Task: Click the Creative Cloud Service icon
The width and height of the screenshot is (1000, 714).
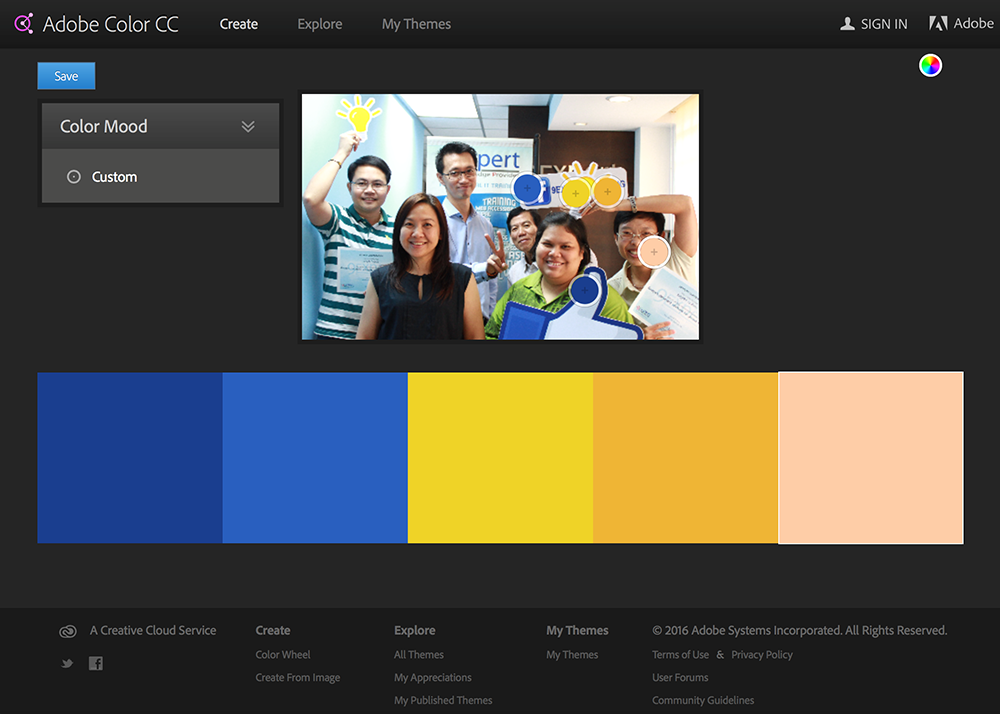Action: [x=67, y=631]
